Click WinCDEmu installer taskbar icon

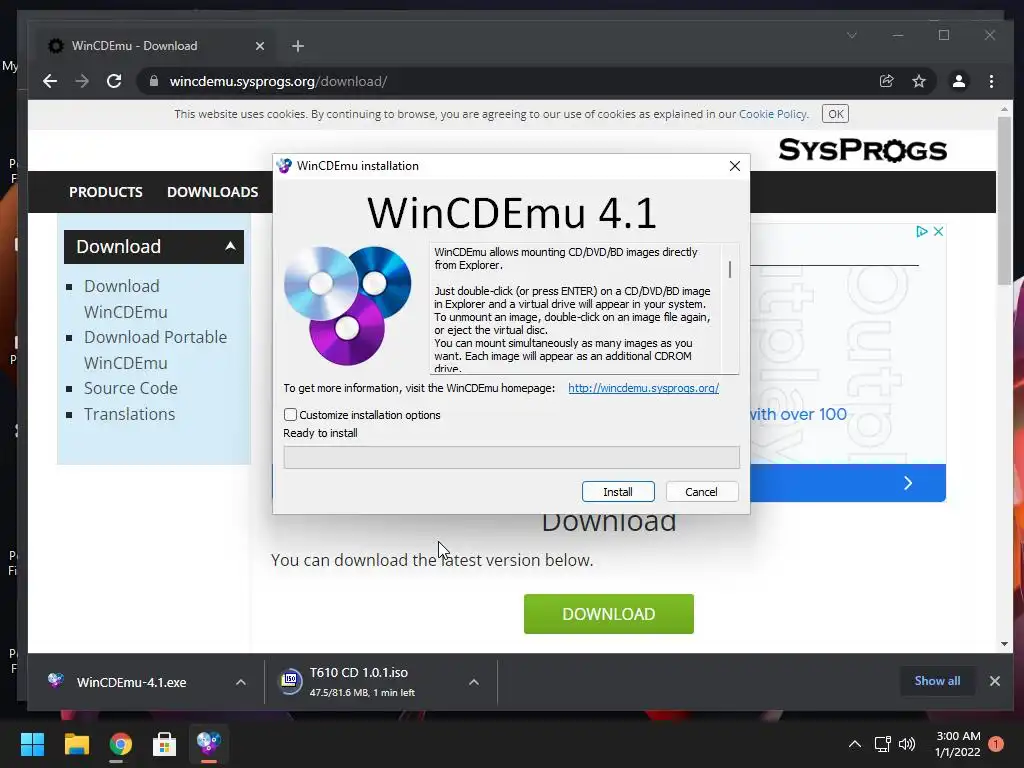208,744
